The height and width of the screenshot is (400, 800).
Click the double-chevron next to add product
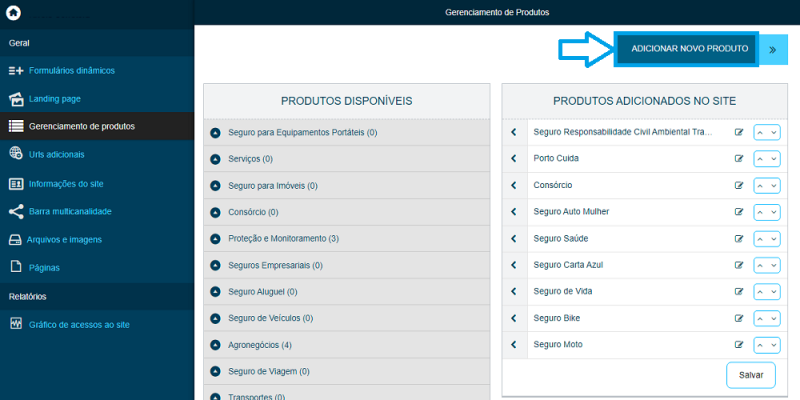point(773,49)
